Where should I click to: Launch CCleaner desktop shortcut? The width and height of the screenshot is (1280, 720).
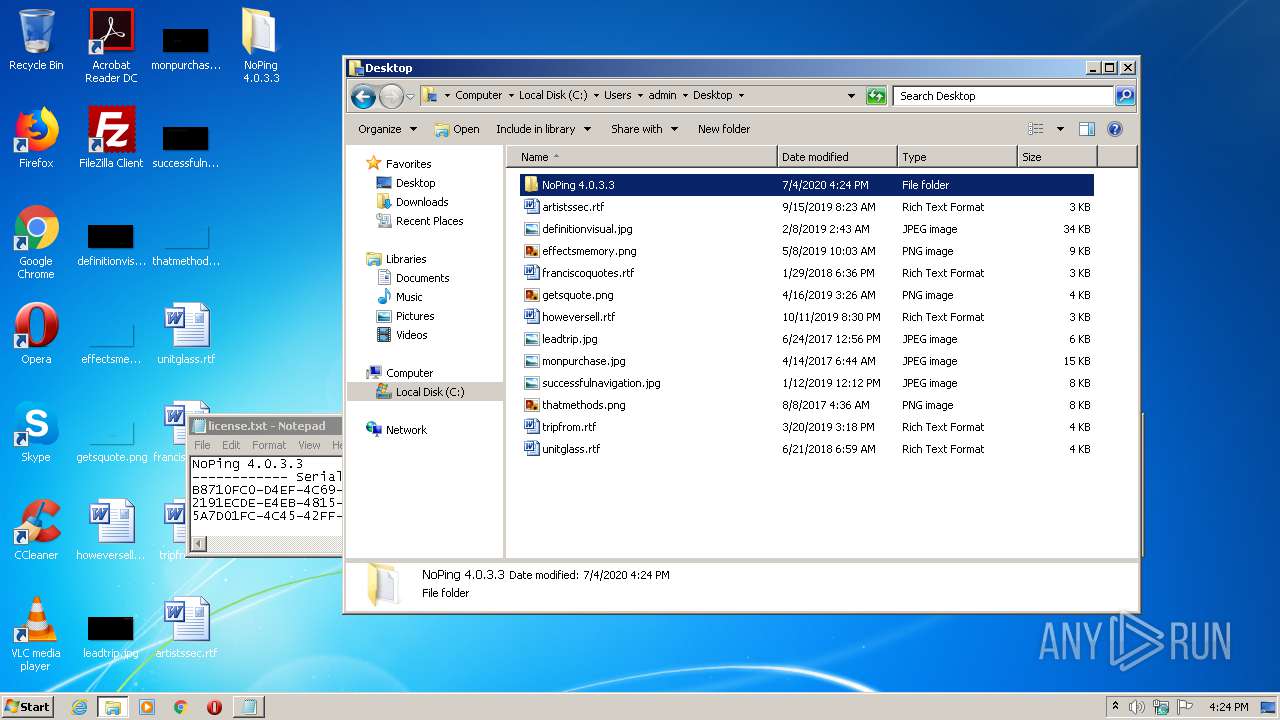pos(36,530)
